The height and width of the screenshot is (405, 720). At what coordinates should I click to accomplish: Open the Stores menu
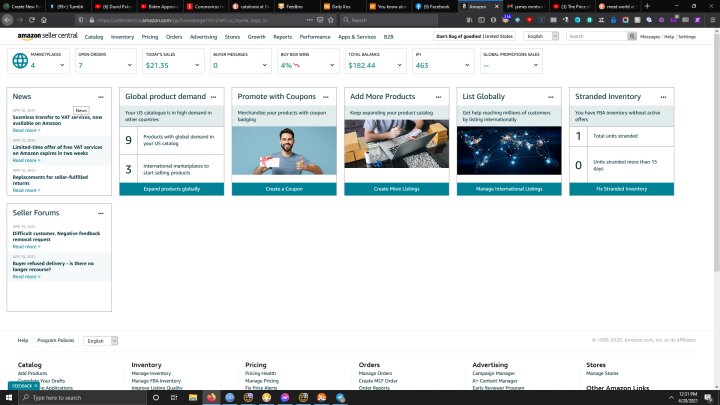[x=232, y=37]
